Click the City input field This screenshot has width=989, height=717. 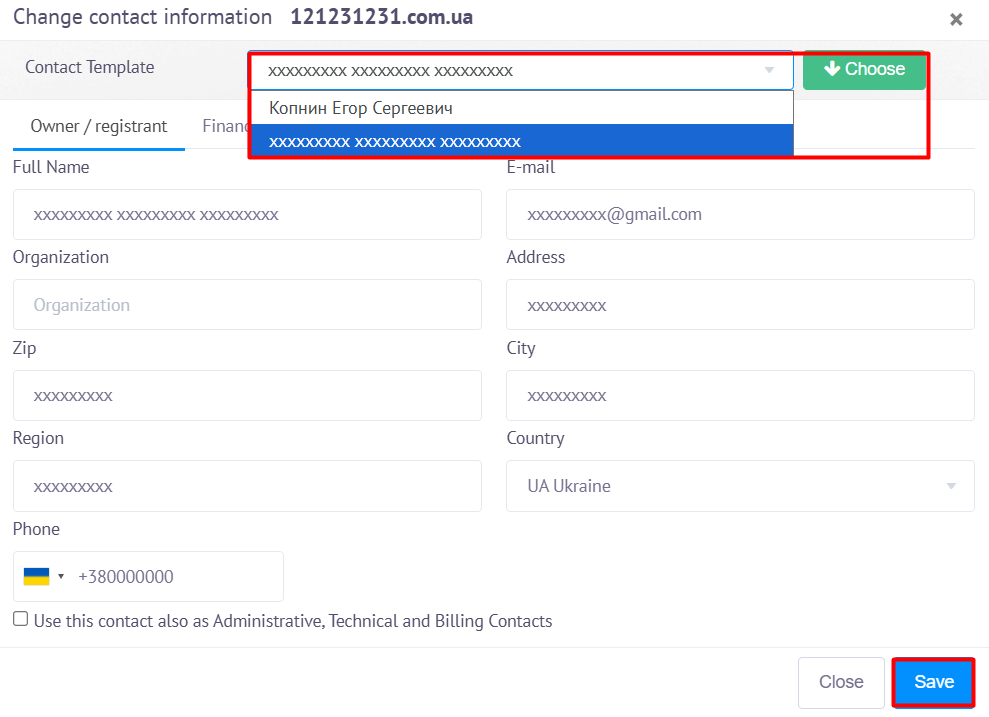[739, 396]
